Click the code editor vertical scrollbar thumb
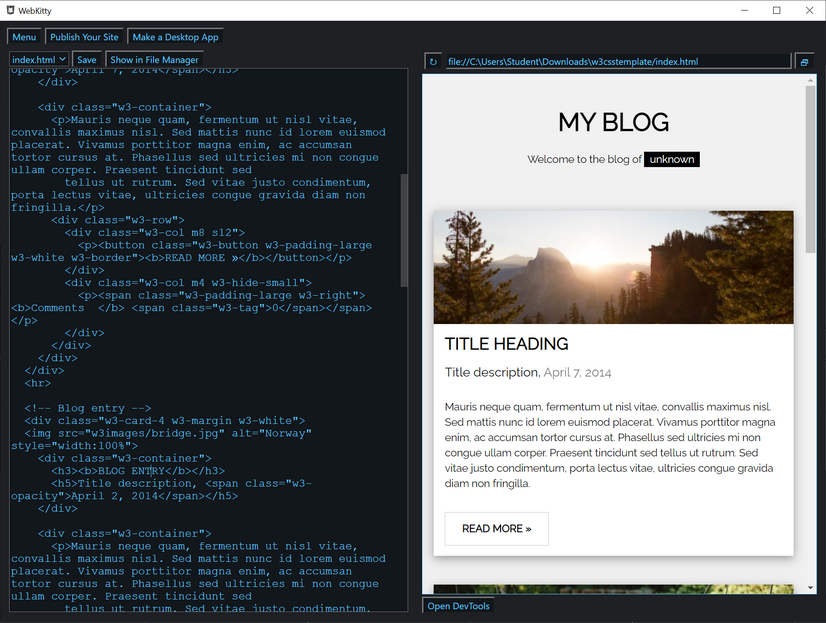 click(x=404, y=230)
